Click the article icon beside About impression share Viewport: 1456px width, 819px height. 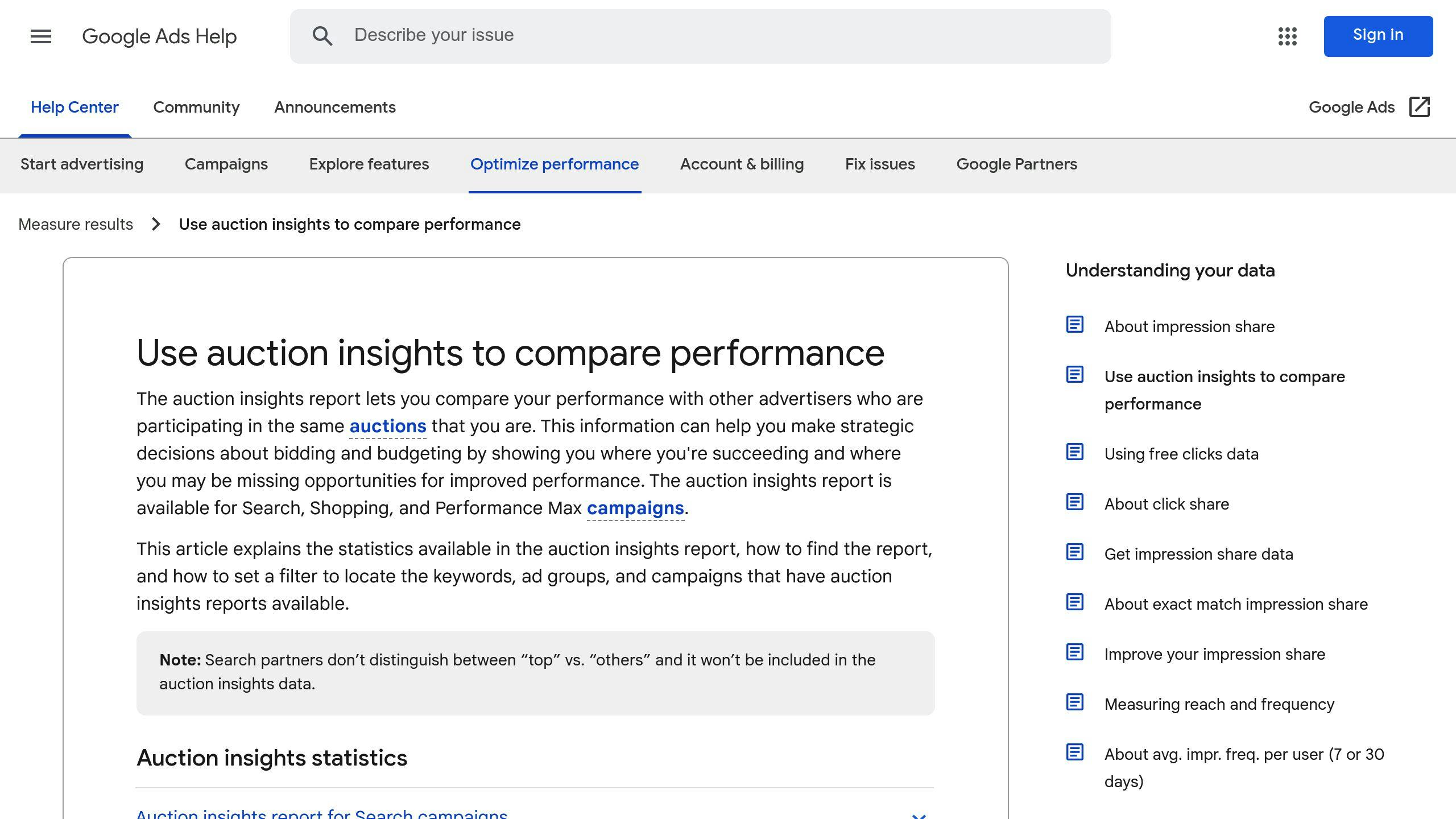(x=1074, y=325)
